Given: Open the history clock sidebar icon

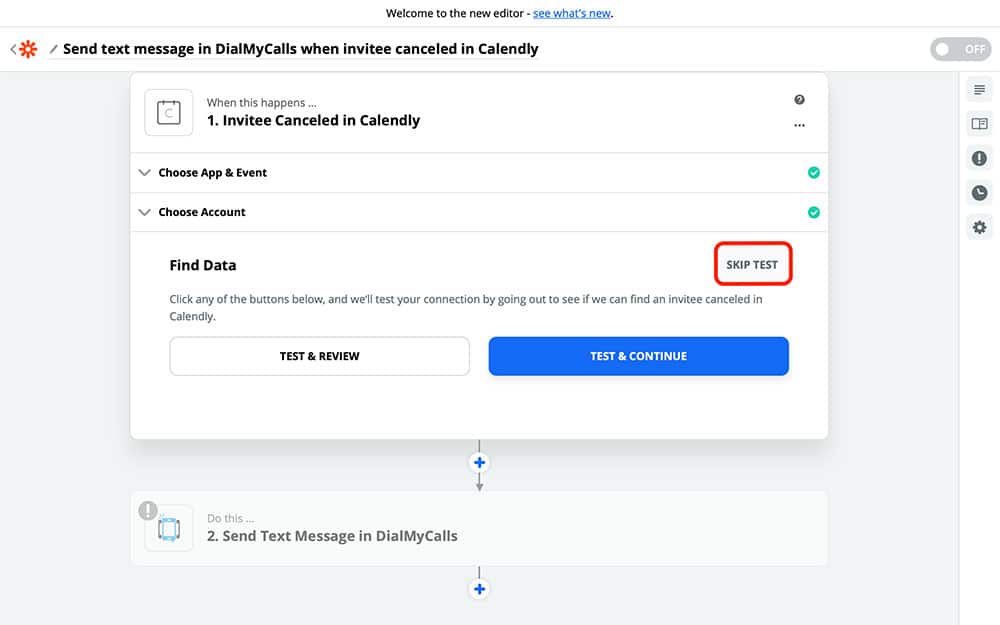Looking at the screenshot, I should tap(979, 193).
